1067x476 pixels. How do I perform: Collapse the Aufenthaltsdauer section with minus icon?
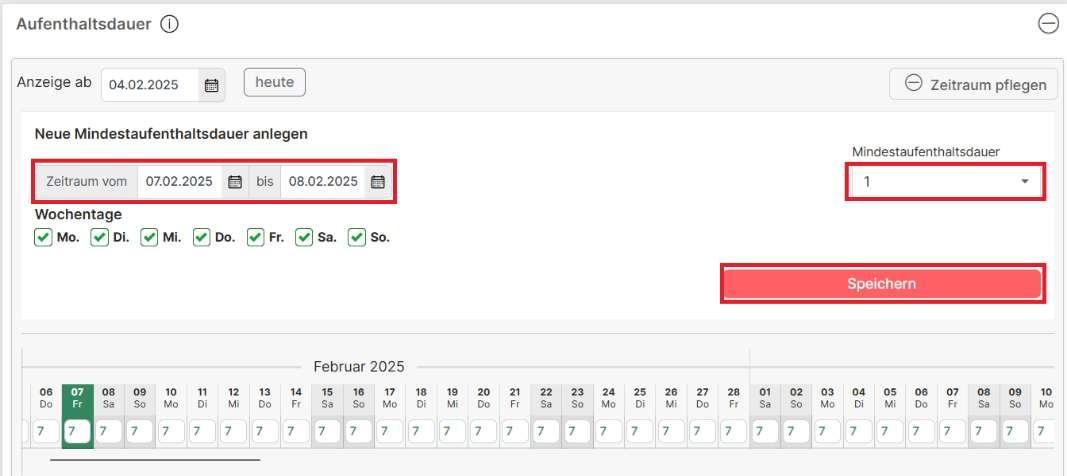click(x=1048, y=24)
